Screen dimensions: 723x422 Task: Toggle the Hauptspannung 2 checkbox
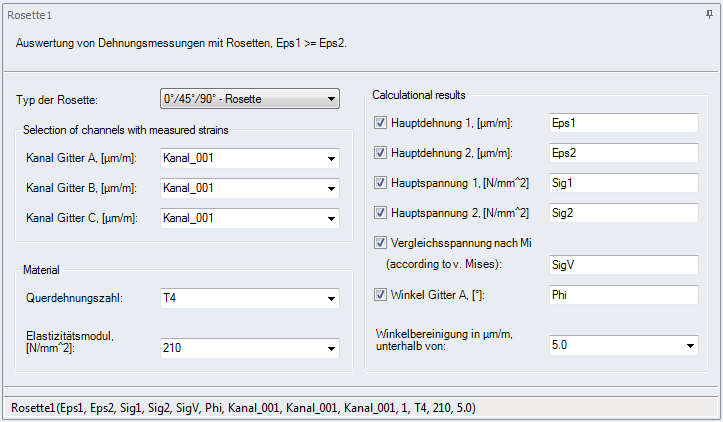(380, 213)
